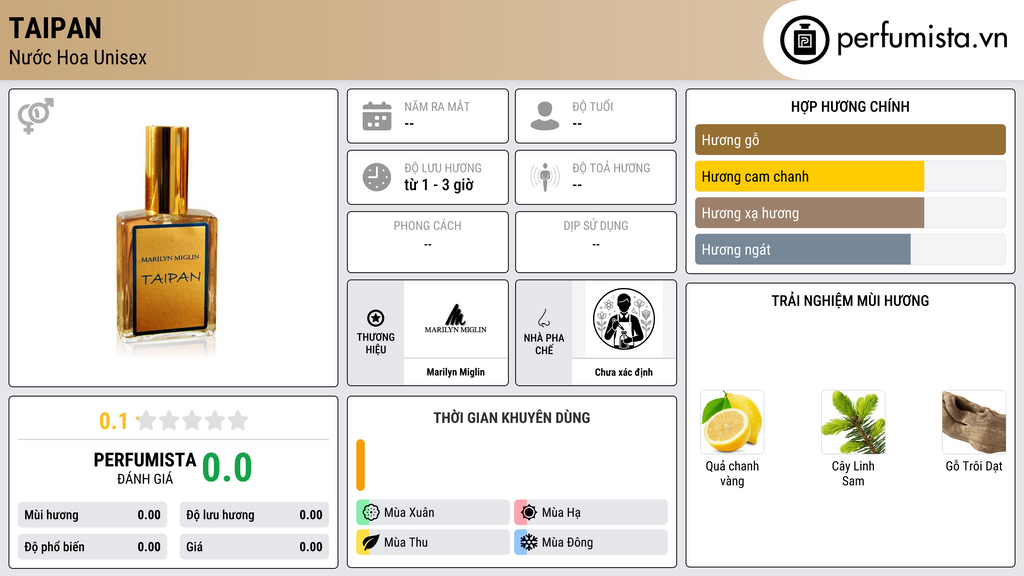Click the HỢP HƯƠNG CHÍNH heading

pyautogui.click(x=850, y=106)
